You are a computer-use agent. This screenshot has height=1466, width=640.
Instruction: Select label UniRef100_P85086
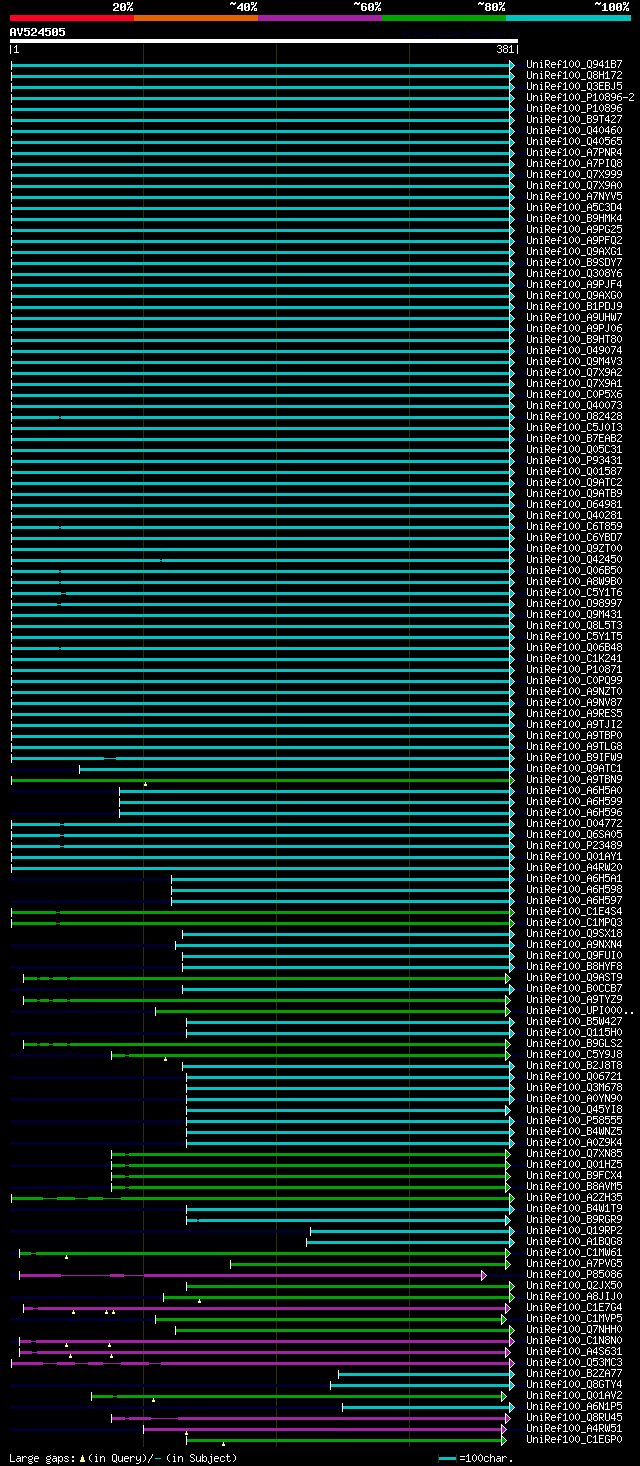pos(575,1274)
